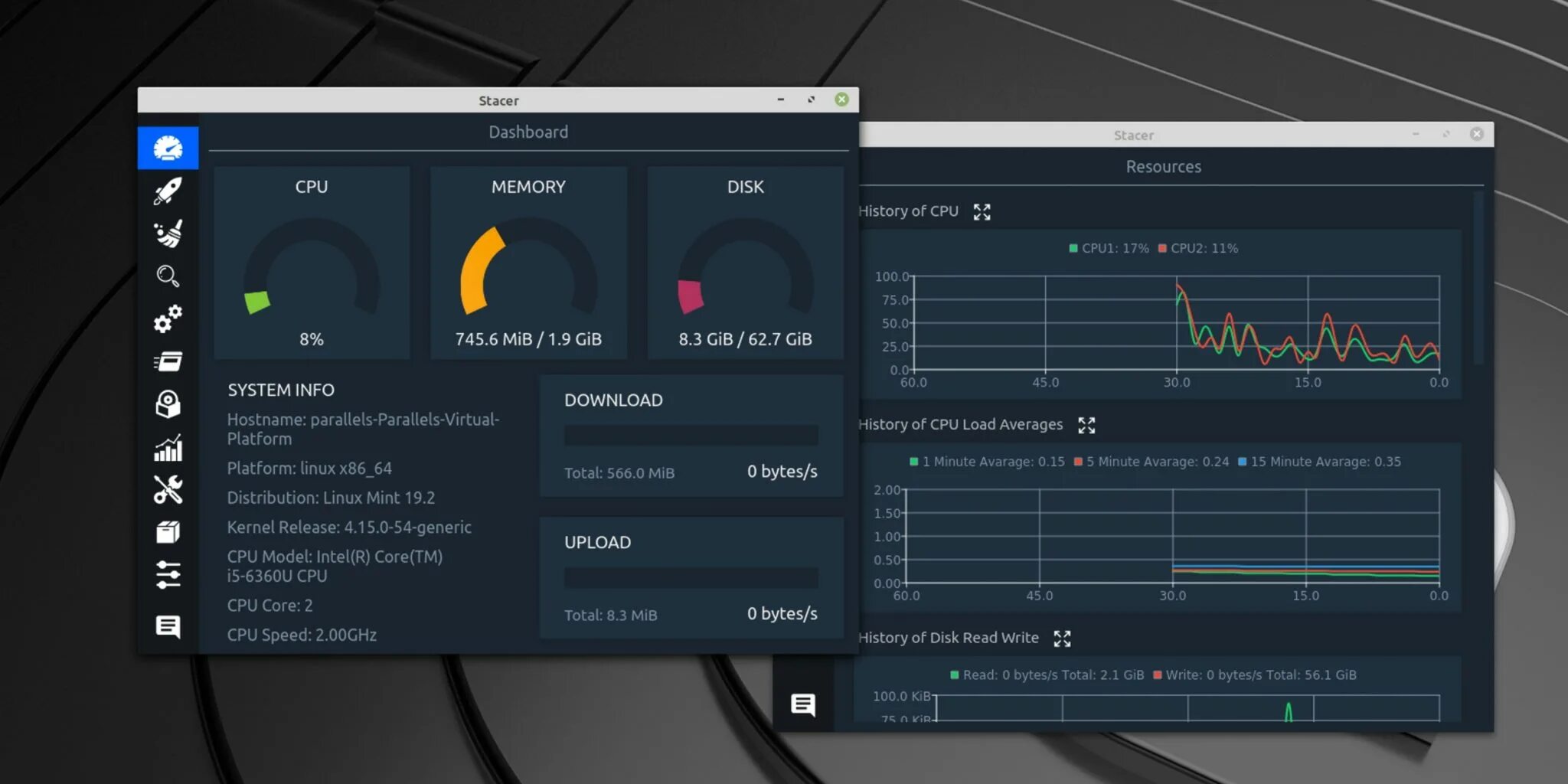1568x784 pixels.
Task: Click the scrollbar in Resources window
Action: (x=1478, y=279)
